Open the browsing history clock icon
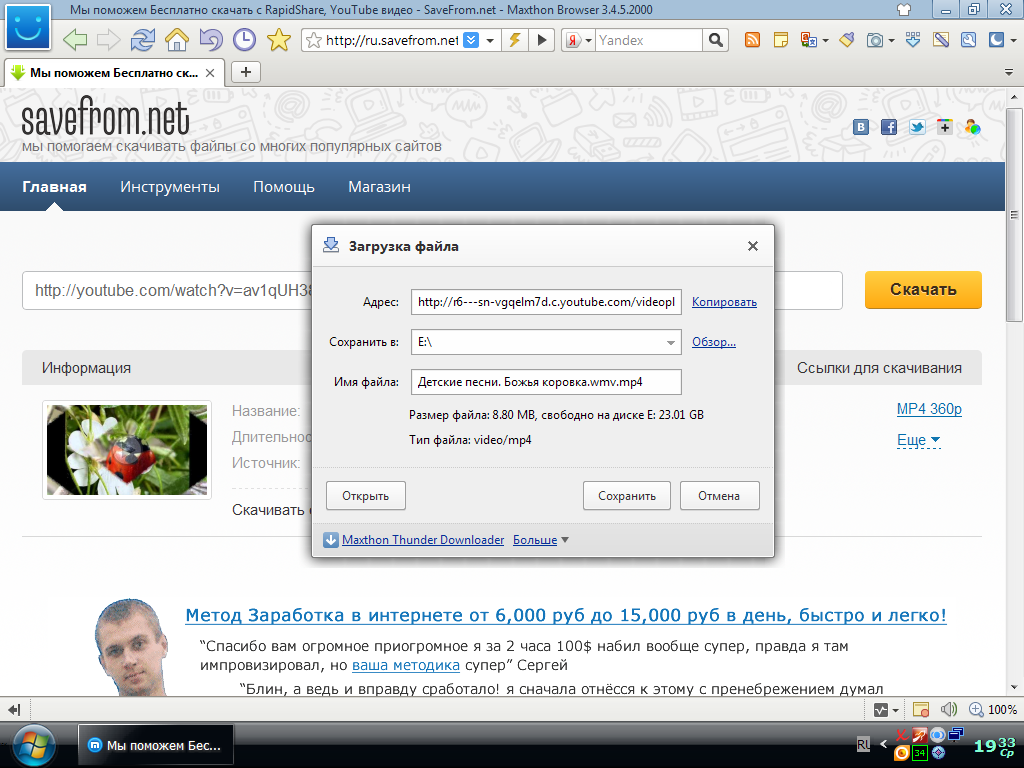This screenshot has height=768, width=1024. [244, 41]
